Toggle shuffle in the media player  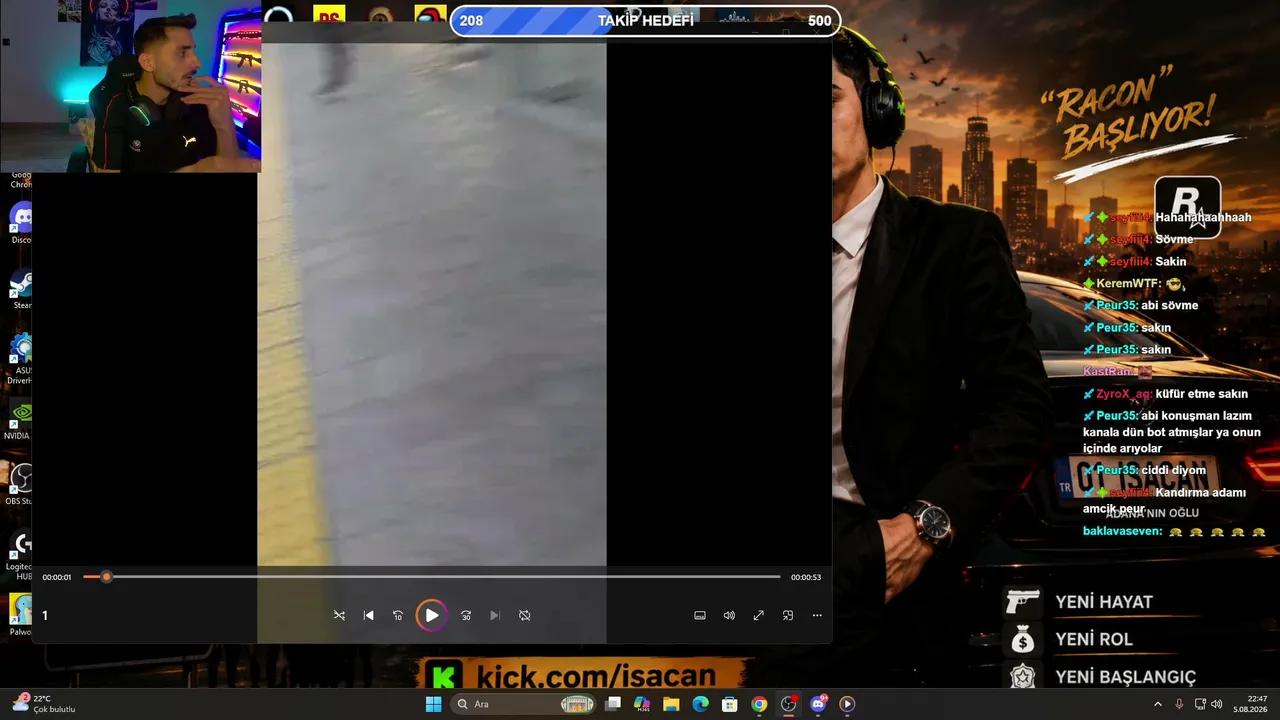pos(339,615)
